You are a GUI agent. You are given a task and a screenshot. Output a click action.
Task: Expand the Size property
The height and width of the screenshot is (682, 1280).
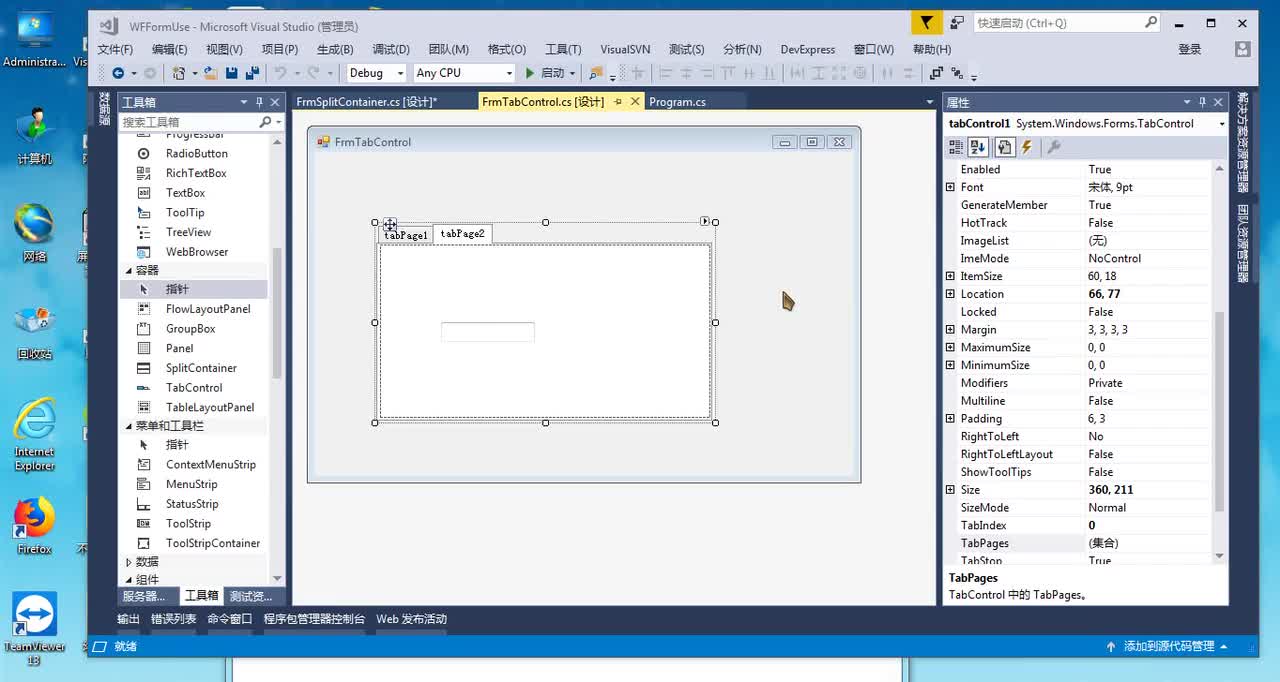tap(950, 490)
